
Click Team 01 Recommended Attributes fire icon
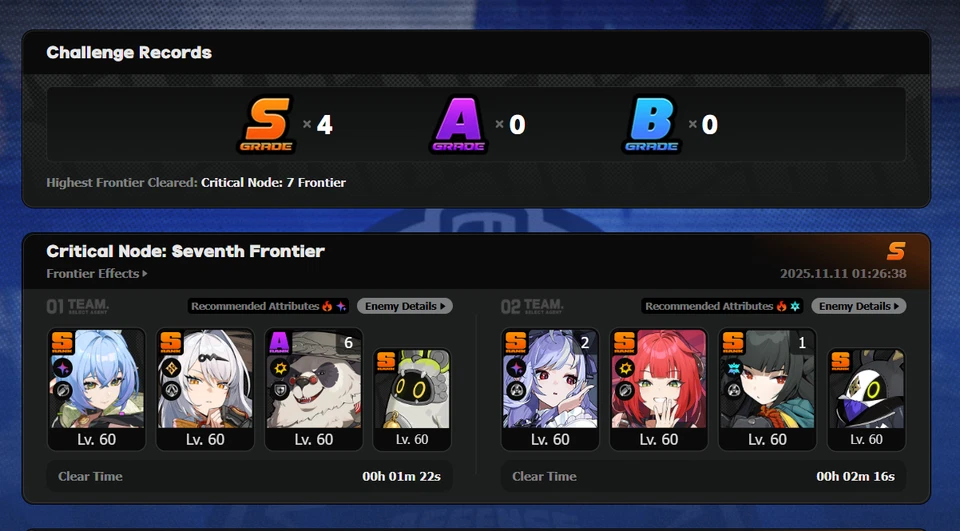pyautogui.click(x=328, y=306)
